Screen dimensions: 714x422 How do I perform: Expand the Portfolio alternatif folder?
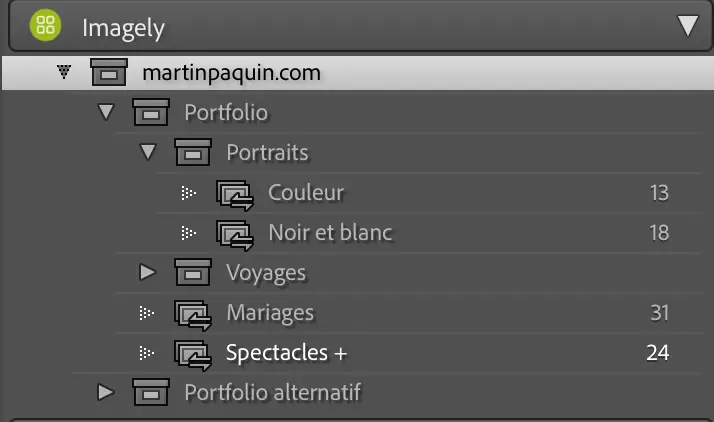pyautogui.click(x=106, y=392)
